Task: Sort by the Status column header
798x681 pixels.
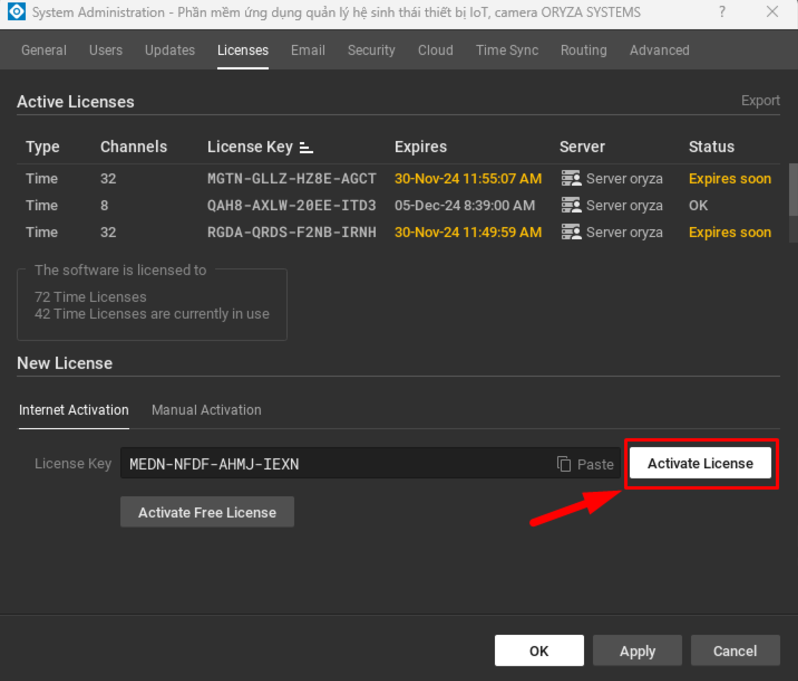Action: click(x=711, y=147)
